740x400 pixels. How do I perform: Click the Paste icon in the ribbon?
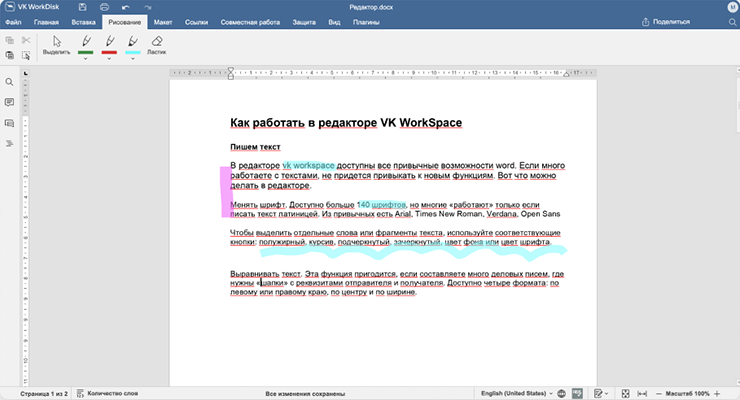pos(9,55)
